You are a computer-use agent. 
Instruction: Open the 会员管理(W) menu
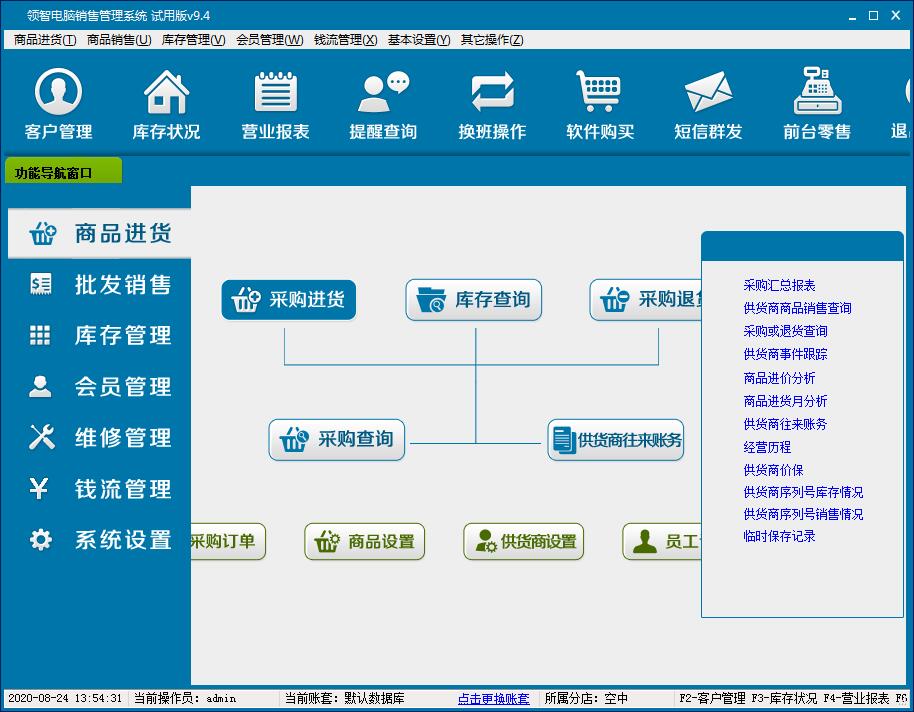tap(269, 40)
